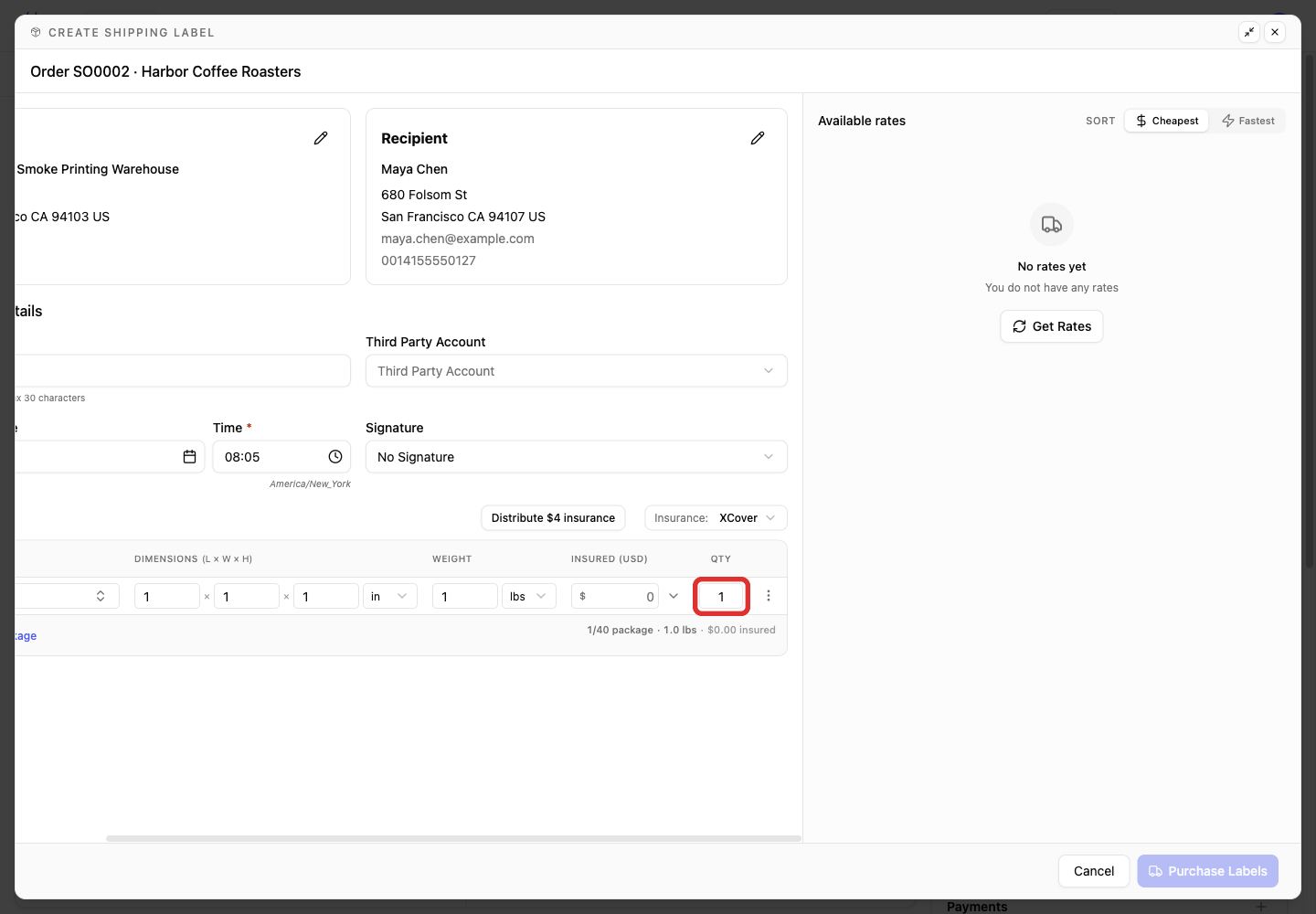The width and height of the screenshot is (1316, 914).
Task: Change weight unit from lbs
Action: coord(528,596)
